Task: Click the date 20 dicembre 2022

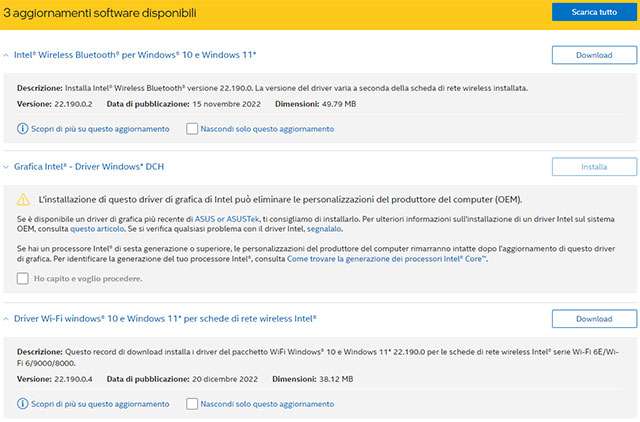Action: pyautogui.click(x=225, y=379)
